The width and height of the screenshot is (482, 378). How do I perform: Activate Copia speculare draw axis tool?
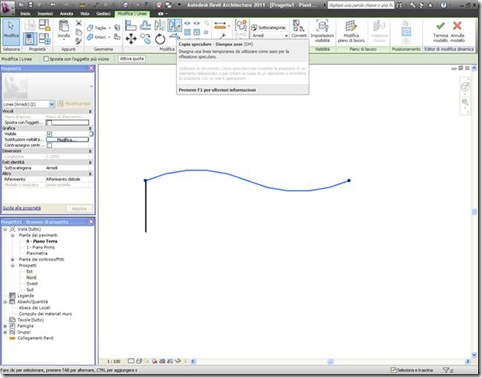[x=175, y=25]
